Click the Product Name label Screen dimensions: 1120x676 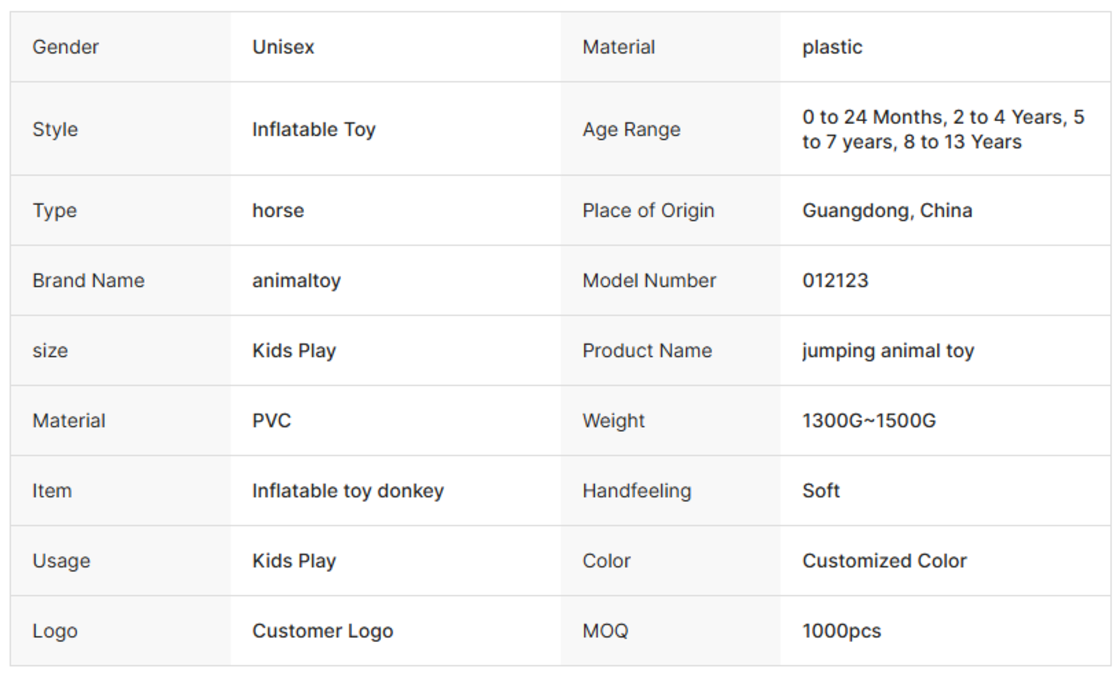click(x=647, y=351)
